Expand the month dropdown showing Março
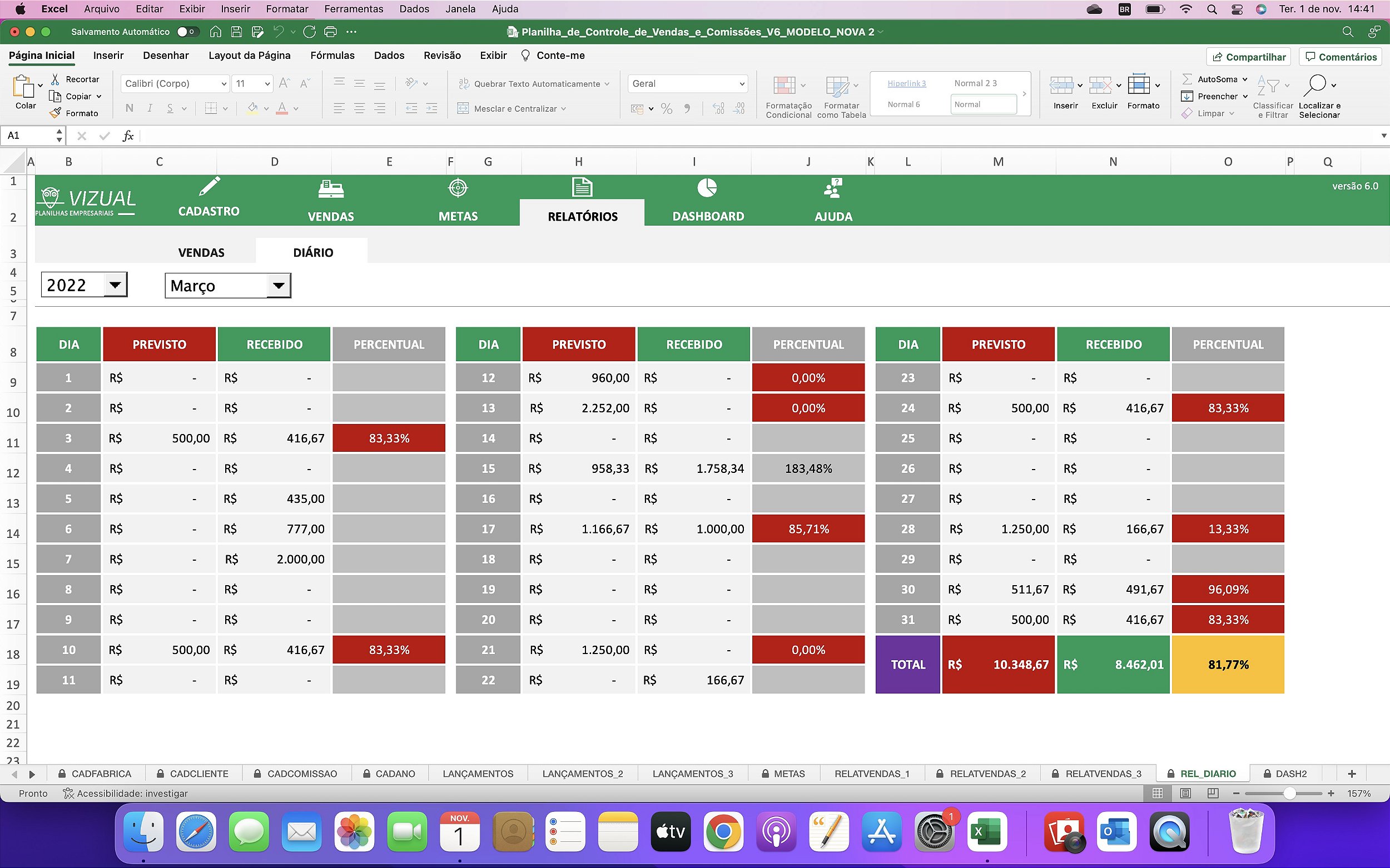 pyautogui.click(x=279, y=285)
